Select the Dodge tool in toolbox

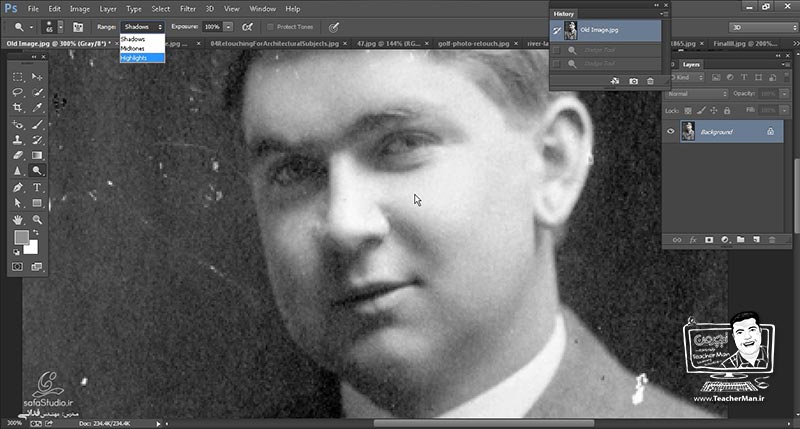[37, 171]
